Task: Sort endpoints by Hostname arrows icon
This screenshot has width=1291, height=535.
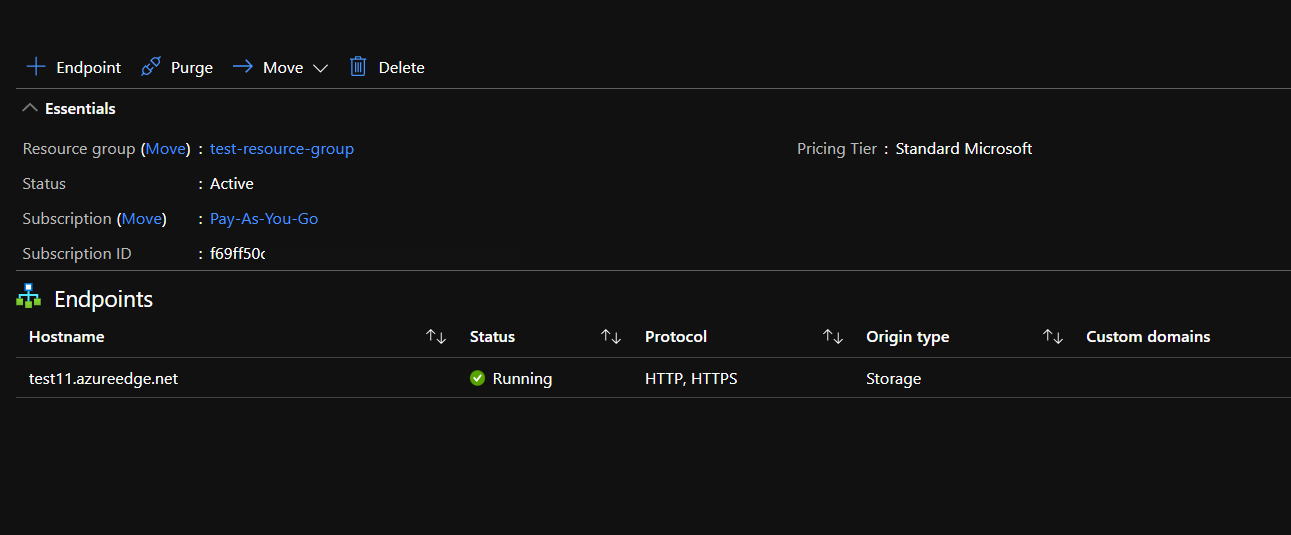Action: (436, 337)
